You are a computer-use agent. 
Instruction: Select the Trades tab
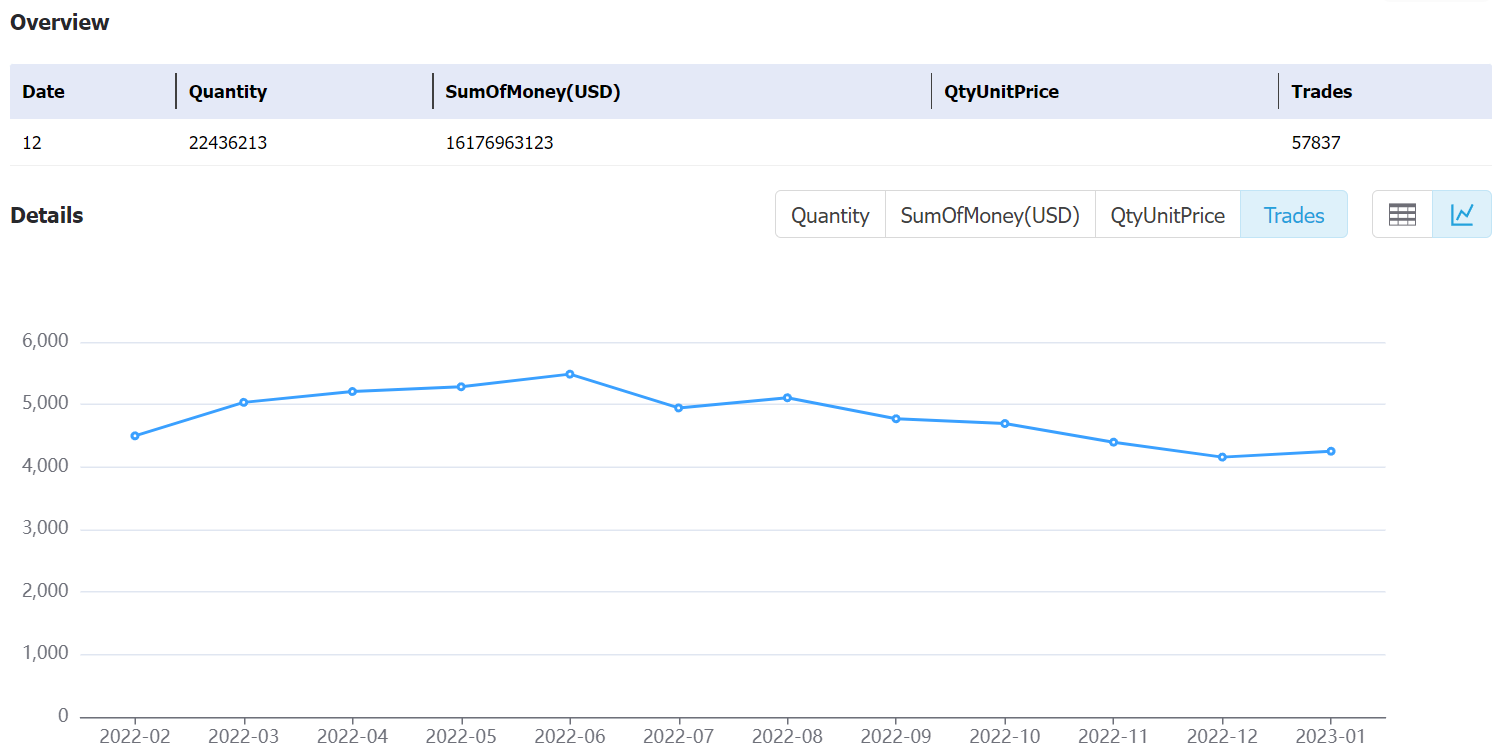[x=1294, y=215]
